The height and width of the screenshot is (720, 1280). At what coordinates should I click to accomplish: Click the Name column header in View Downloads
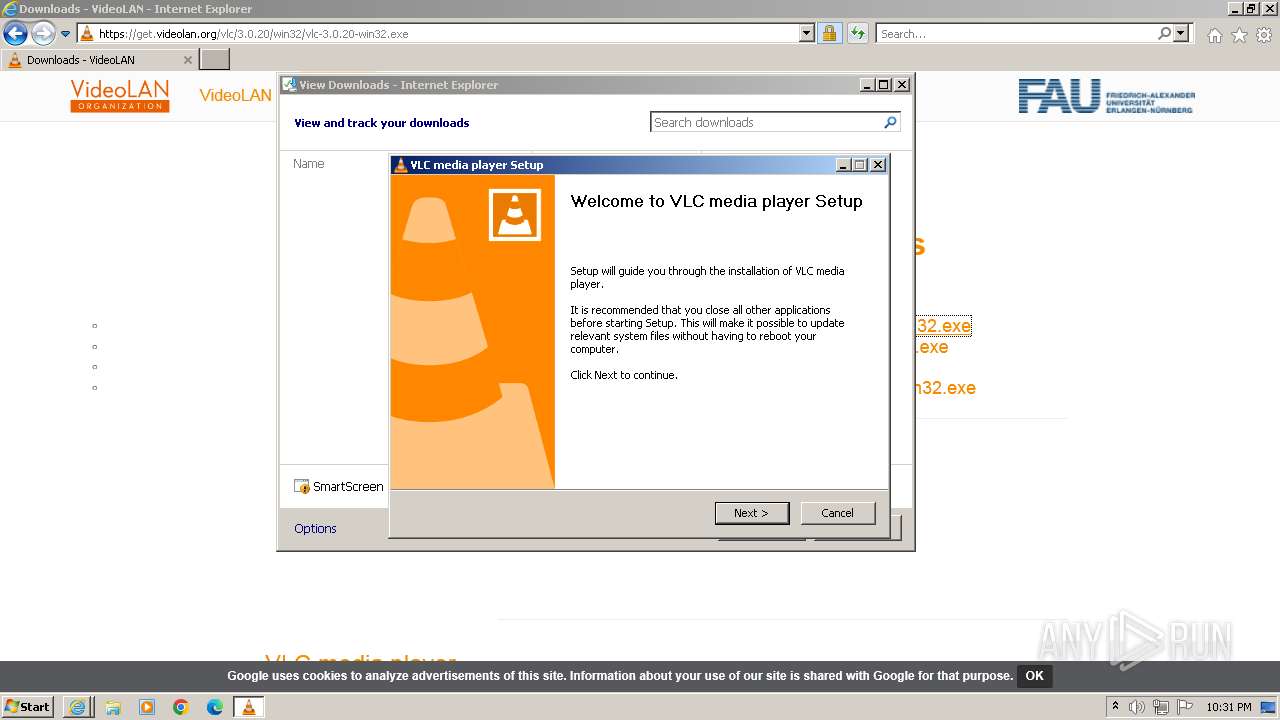coord(308,163)
